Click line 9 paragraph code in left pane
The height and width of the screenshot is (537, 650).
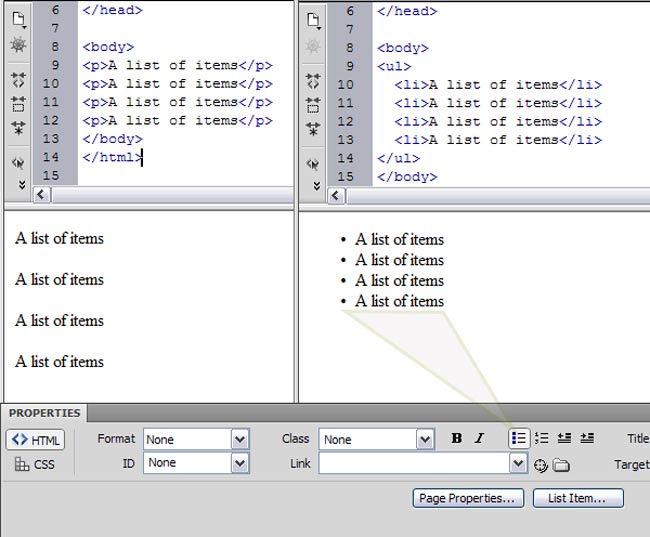click(177, 65)
